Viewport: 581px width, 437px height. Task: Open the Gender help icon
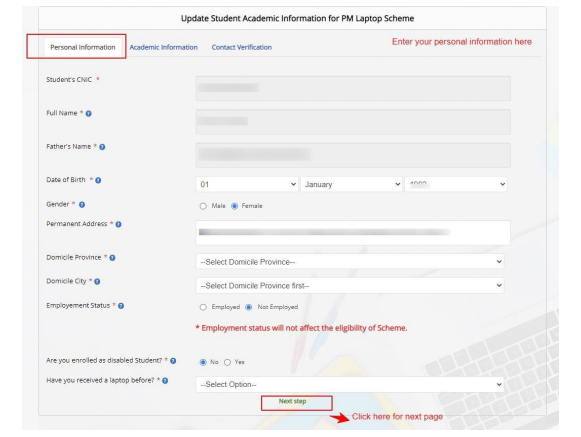[82, 205]
